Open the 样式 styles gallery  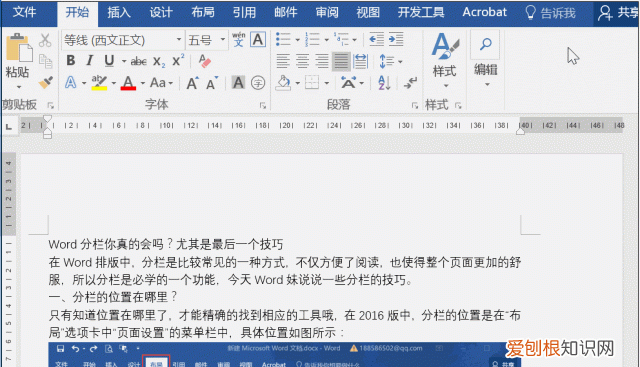pos(444,60)
